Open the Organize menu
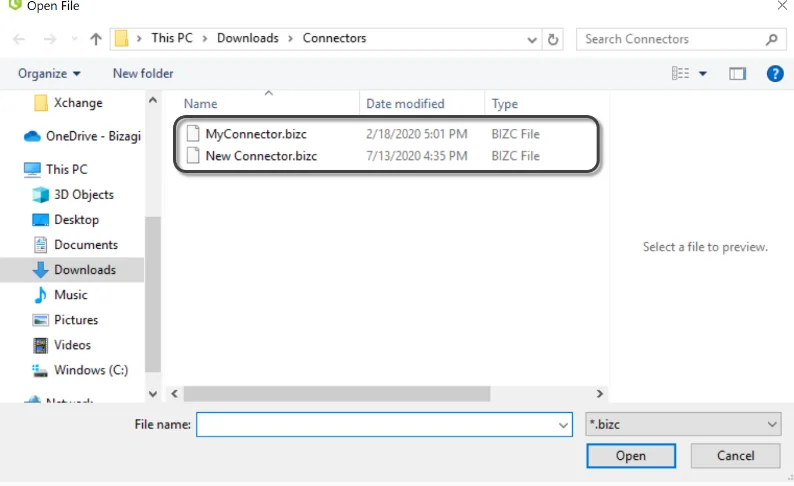 [x=49, y=74]
